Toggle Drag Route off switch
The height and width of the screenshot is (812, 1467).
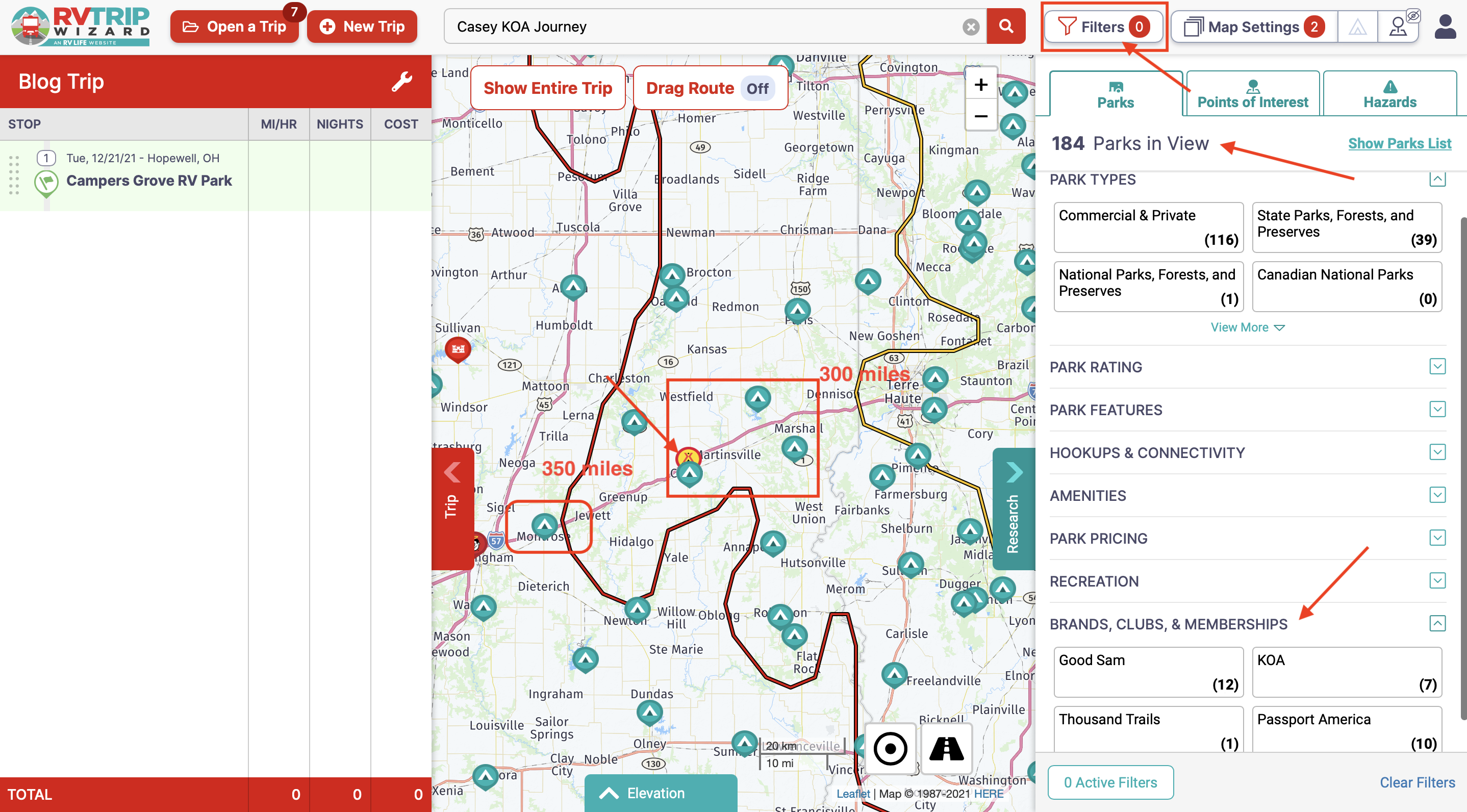[x=757, y=88]
